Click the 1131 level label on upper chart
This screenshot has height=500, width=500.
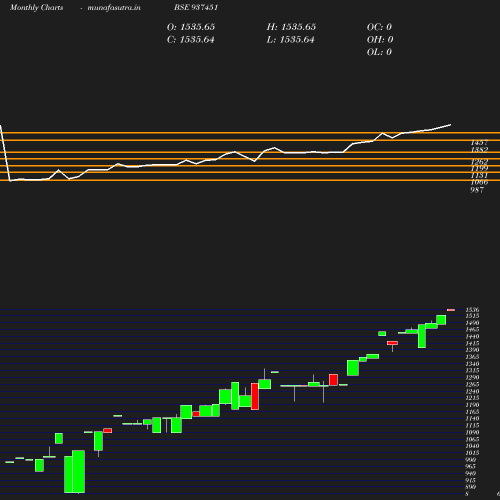[x=479, y=175]
